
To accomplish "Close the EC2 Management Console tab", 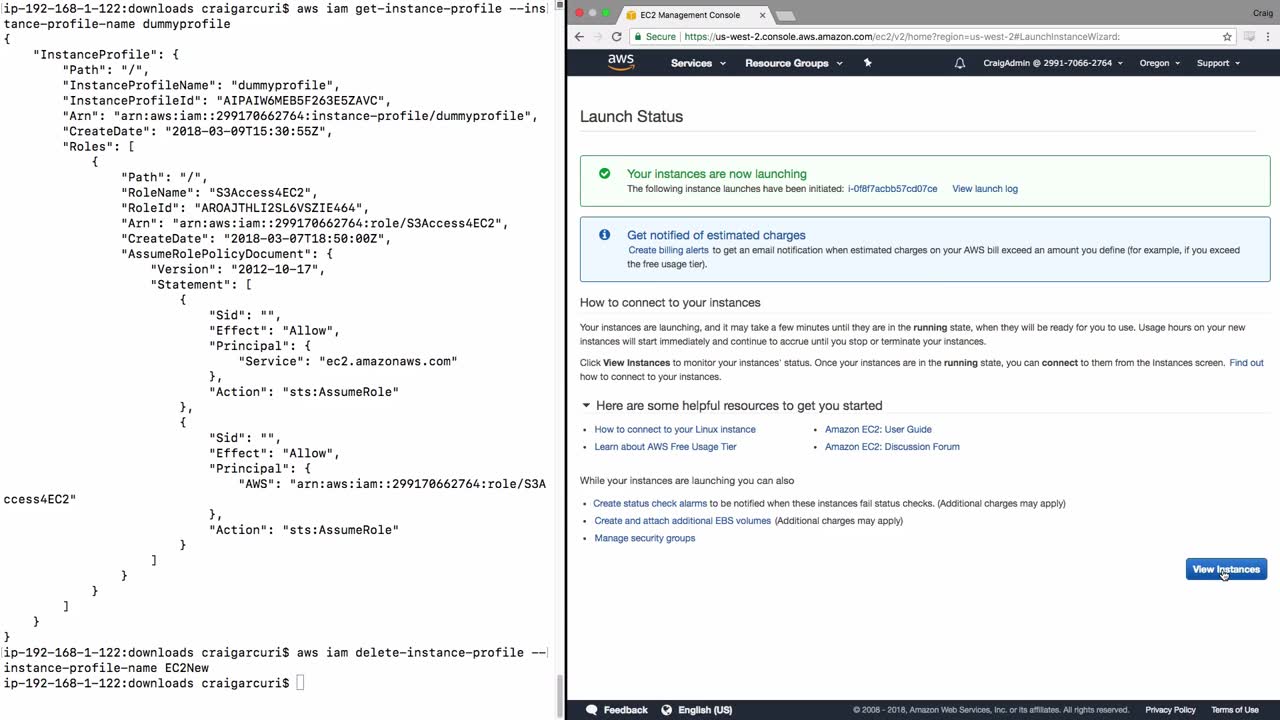I will point(761,15).
